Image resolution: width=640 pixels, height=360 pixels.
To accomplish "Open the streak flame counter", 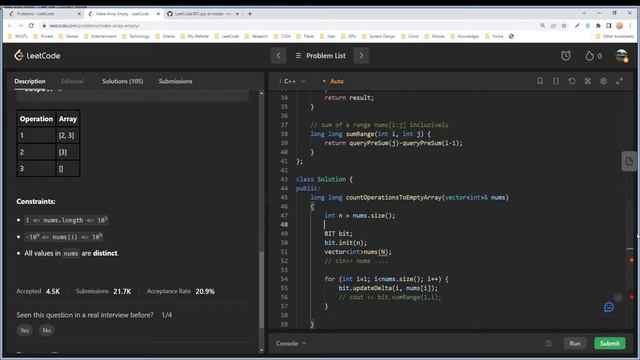I will click(593, 56).
